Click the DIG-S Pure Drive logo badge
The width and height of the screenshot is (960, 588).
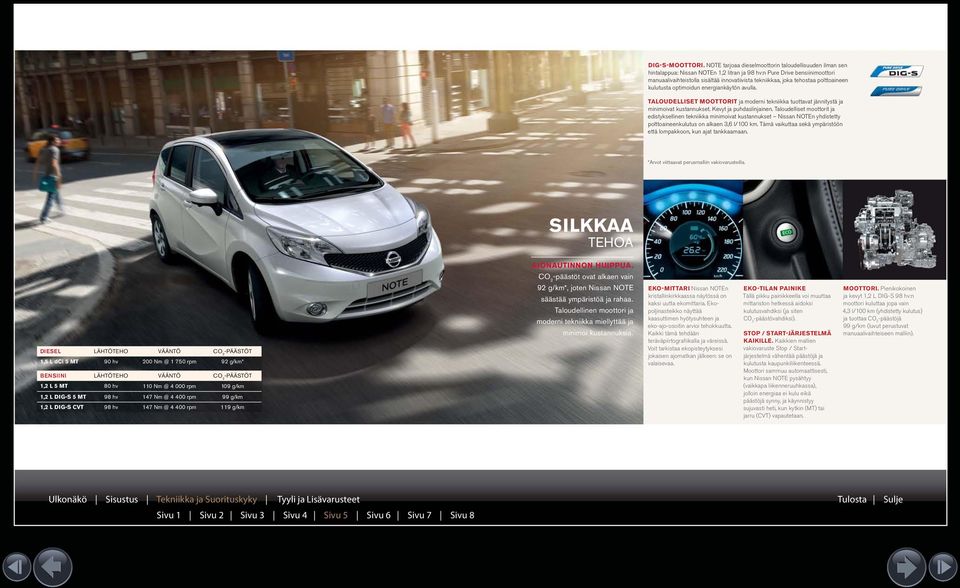896,72
